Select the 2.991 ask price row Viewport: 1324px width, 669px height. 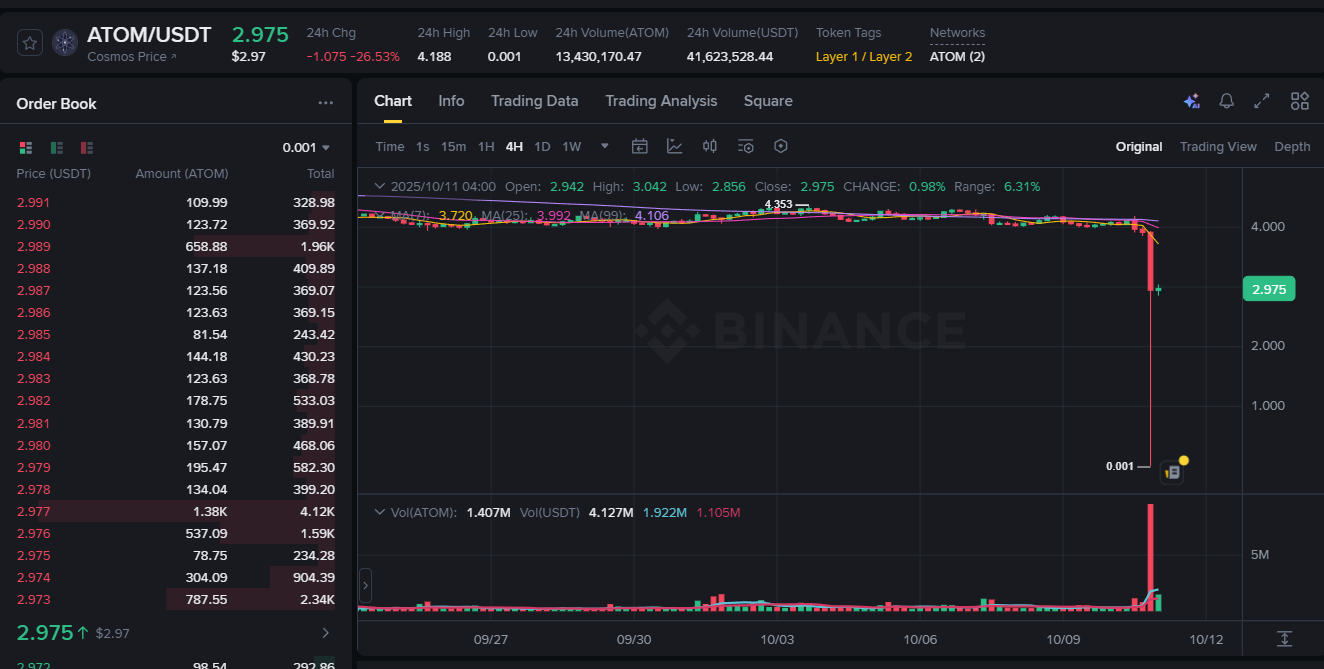coord(176,202)
